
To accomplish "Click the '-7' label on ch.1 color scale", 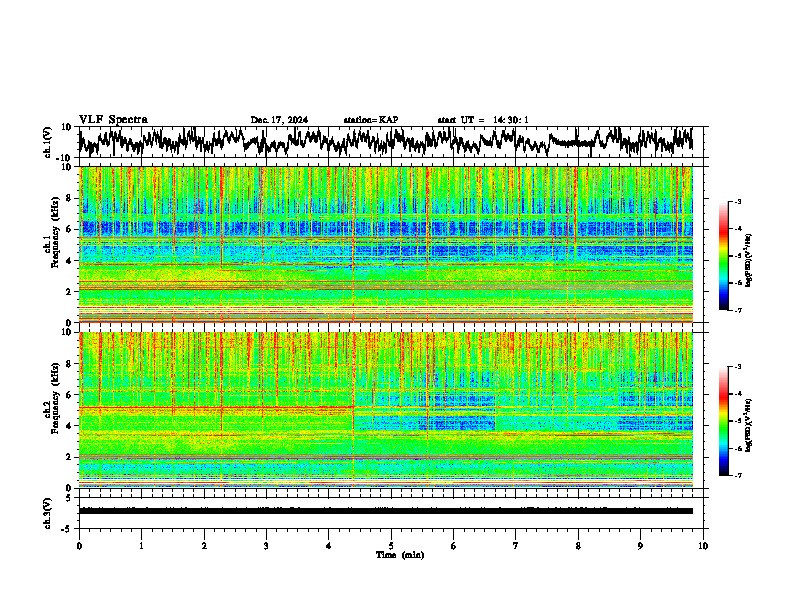I will point(738,310).
